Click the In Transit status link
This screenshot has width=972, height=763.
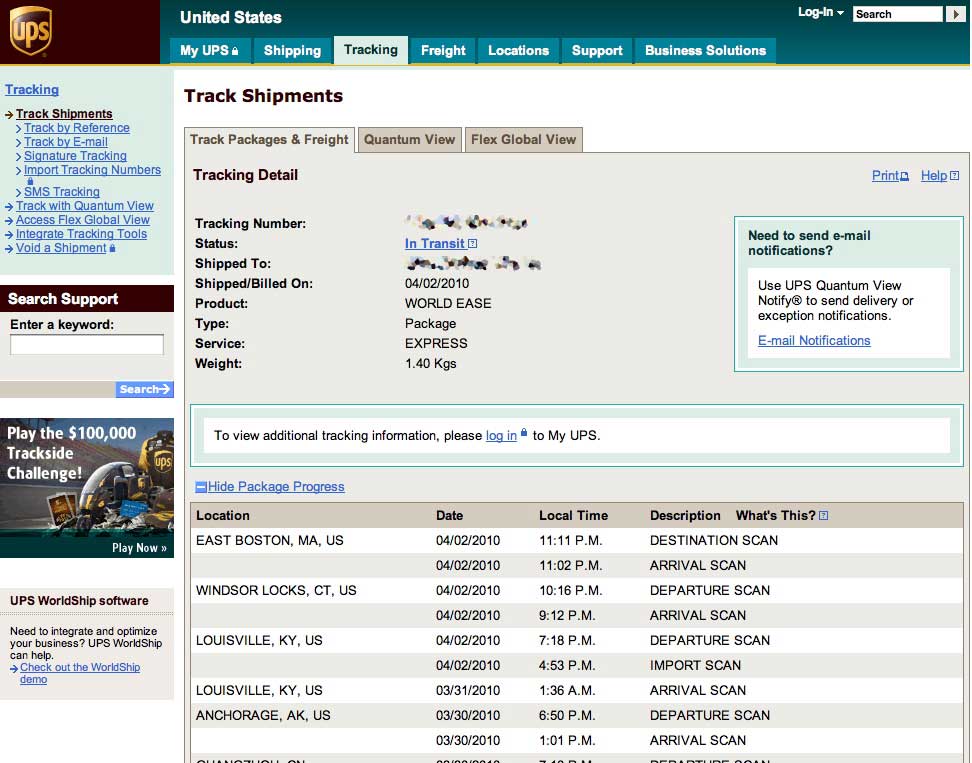click(x=434, y=244)
